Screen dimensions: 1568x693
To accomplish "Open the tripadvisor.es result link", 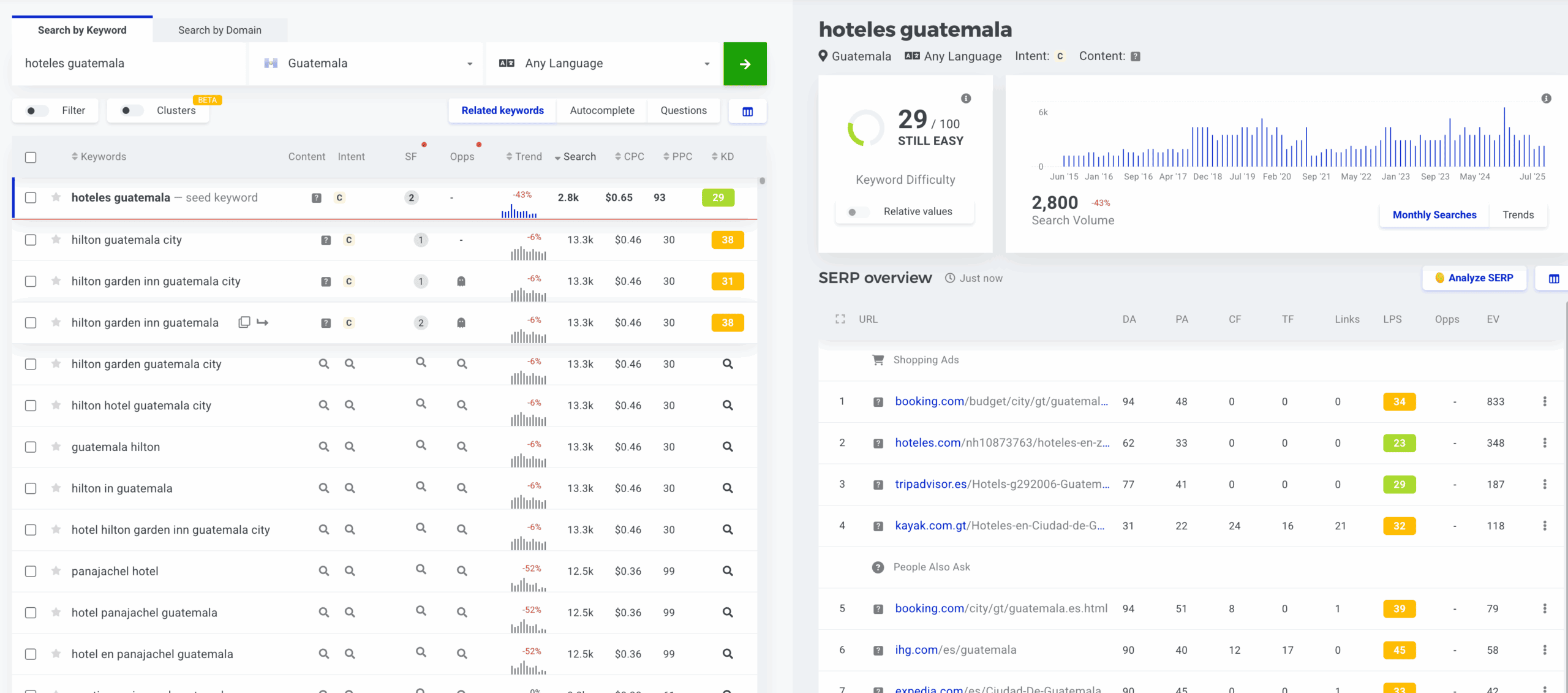I will (x=1001, y=484).
